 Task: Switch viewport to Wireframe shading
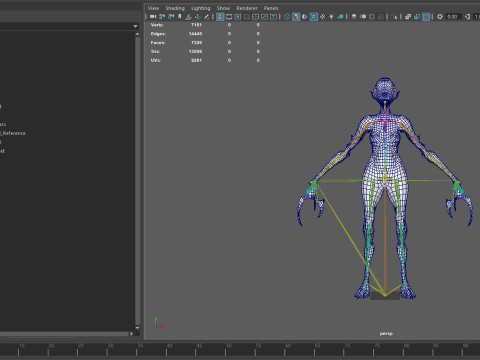tap(287, 16)
